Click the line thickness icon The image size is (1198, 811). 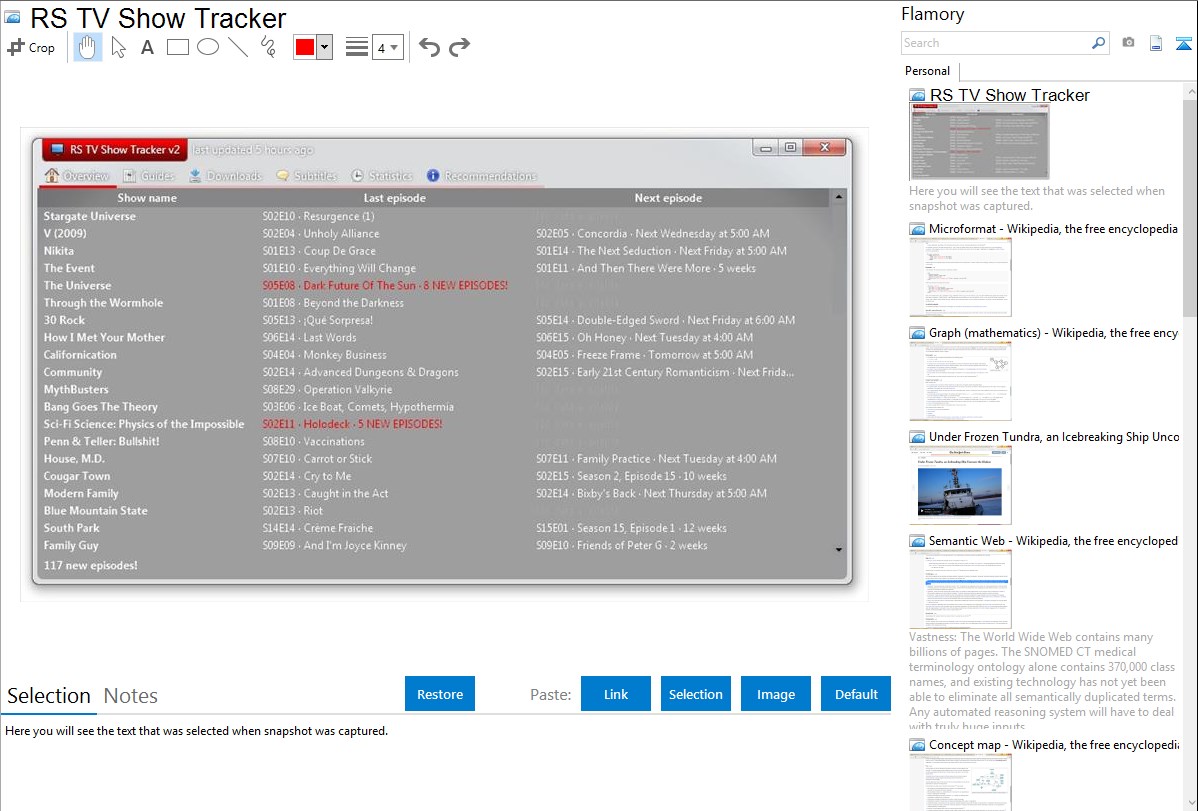pos(356,47)
